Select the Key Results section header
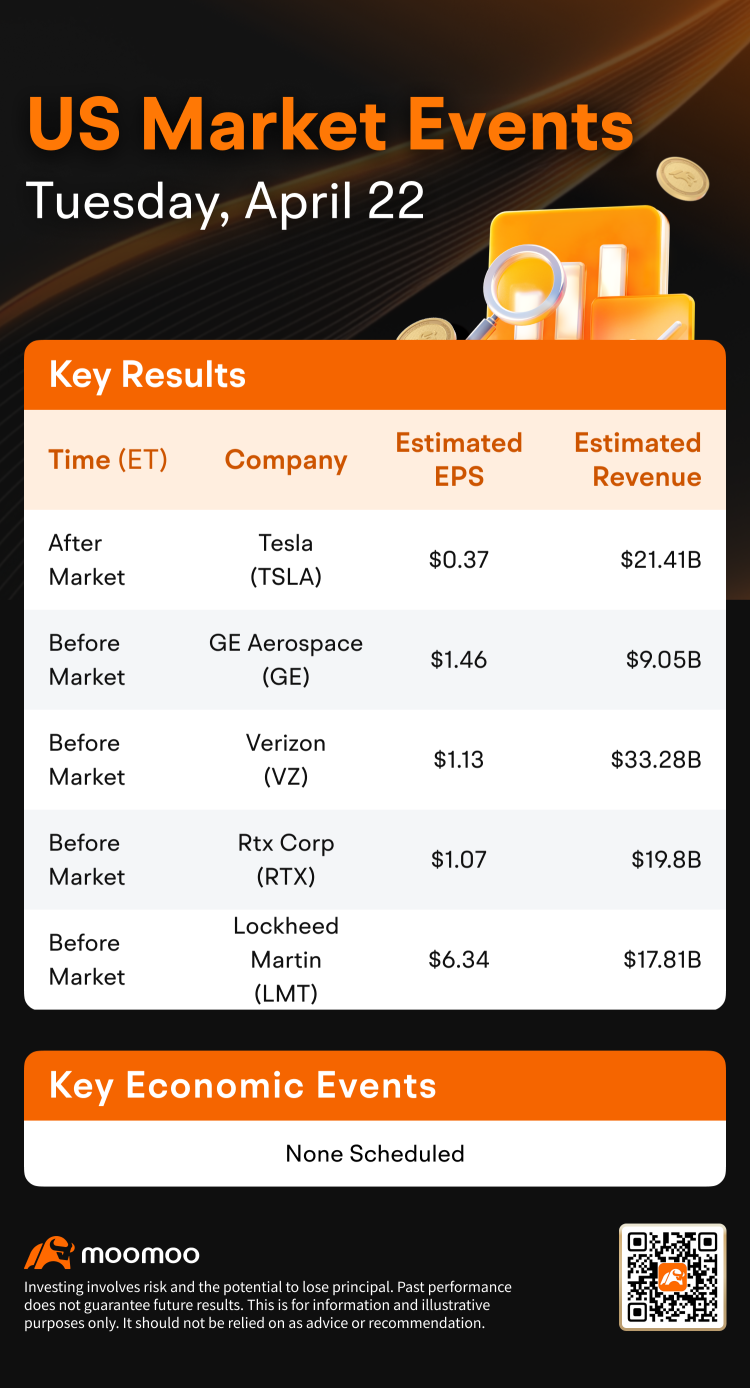 pos(375,375)
